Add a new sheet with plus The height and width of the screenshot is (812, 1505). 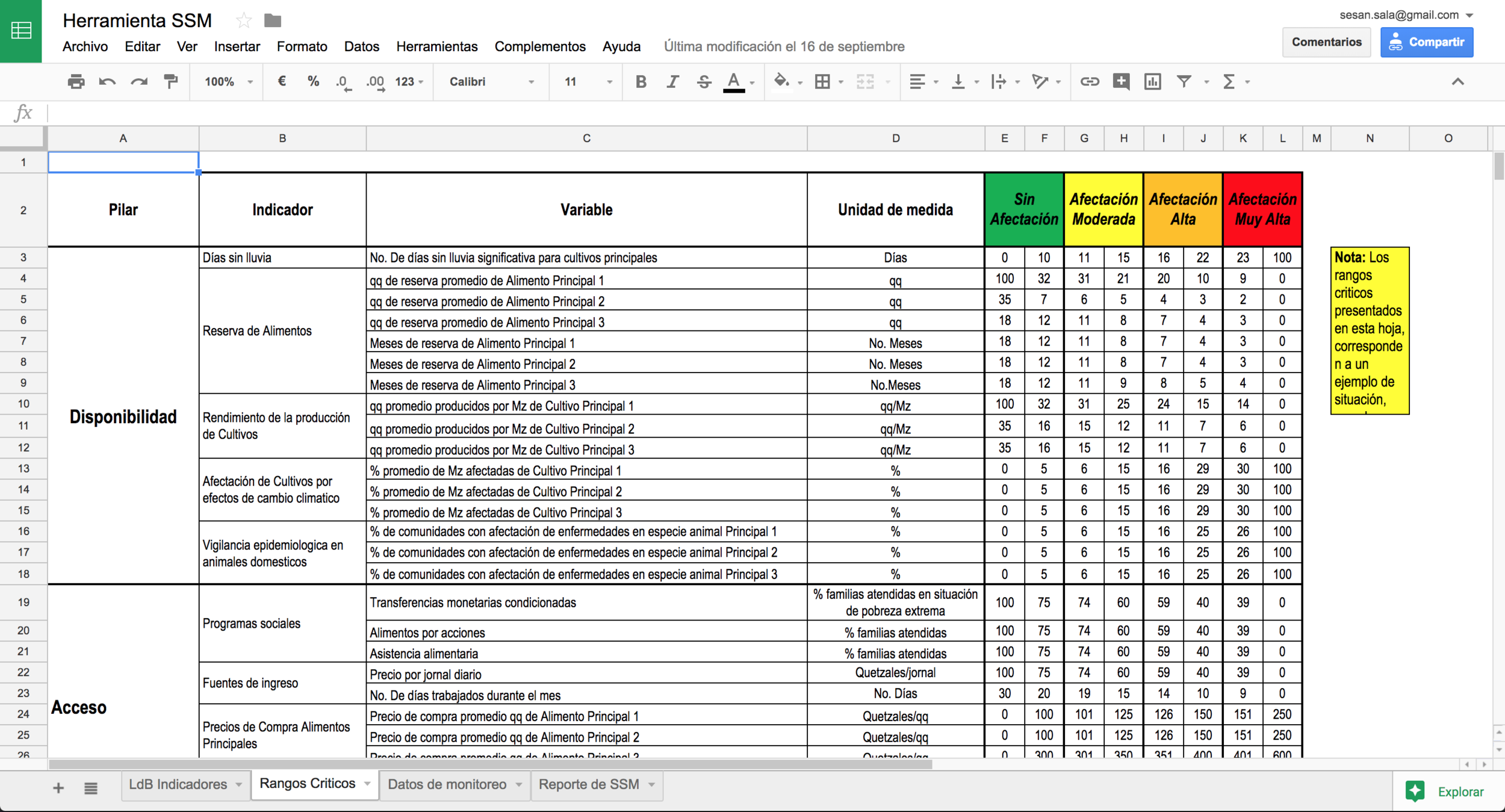pyautogui.click(x=58, y=788)
